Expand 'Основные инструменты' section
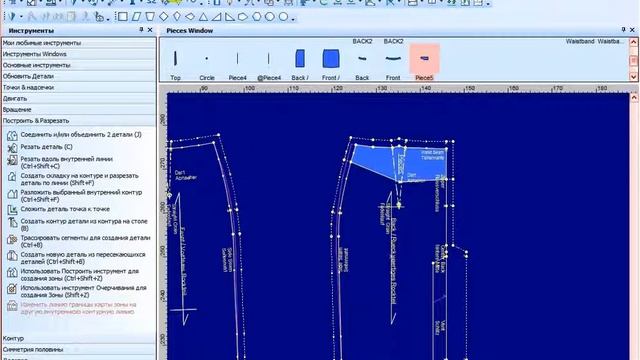 79,65
